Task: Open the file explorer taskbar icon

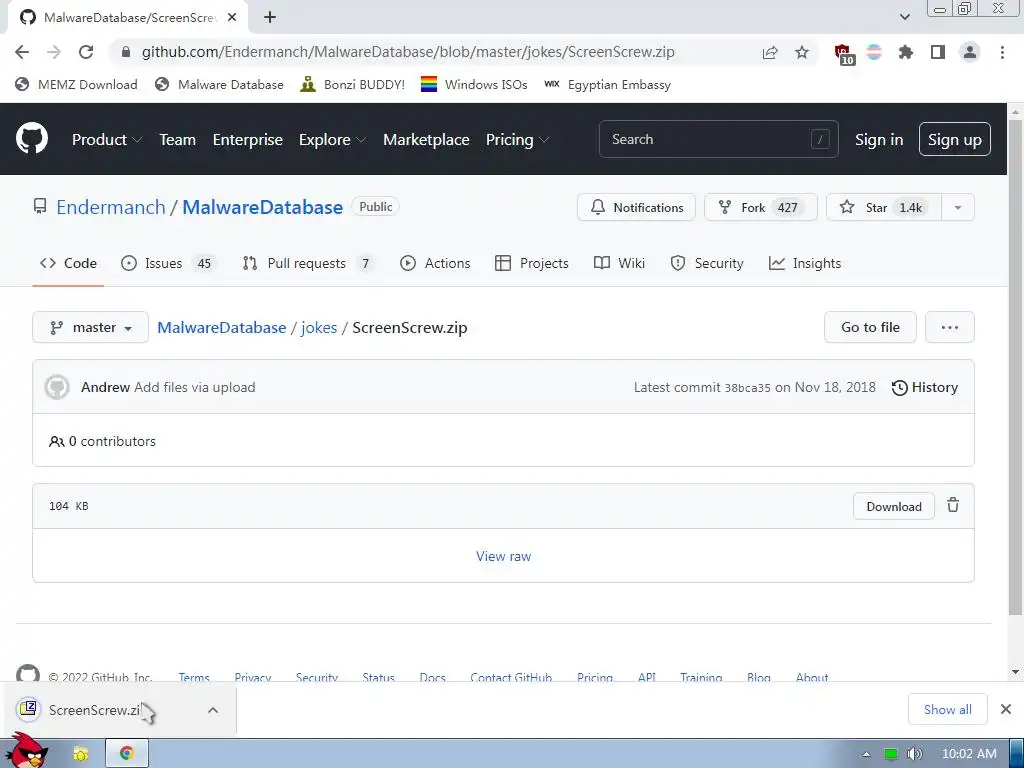Action: click(81, 754)
